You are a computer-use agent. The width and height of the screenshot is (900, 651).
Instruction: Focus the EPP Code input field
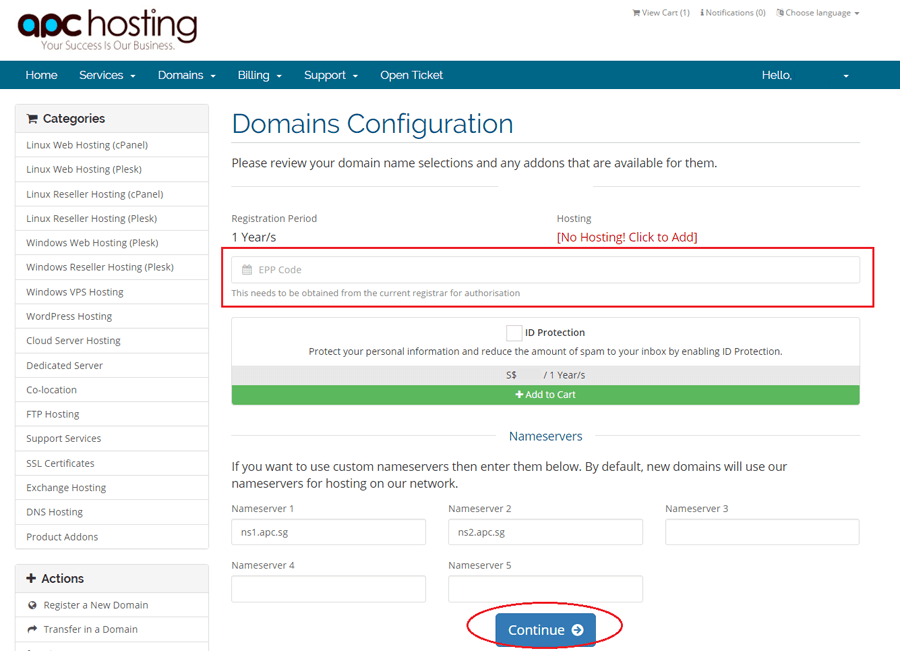coord(545,270)
